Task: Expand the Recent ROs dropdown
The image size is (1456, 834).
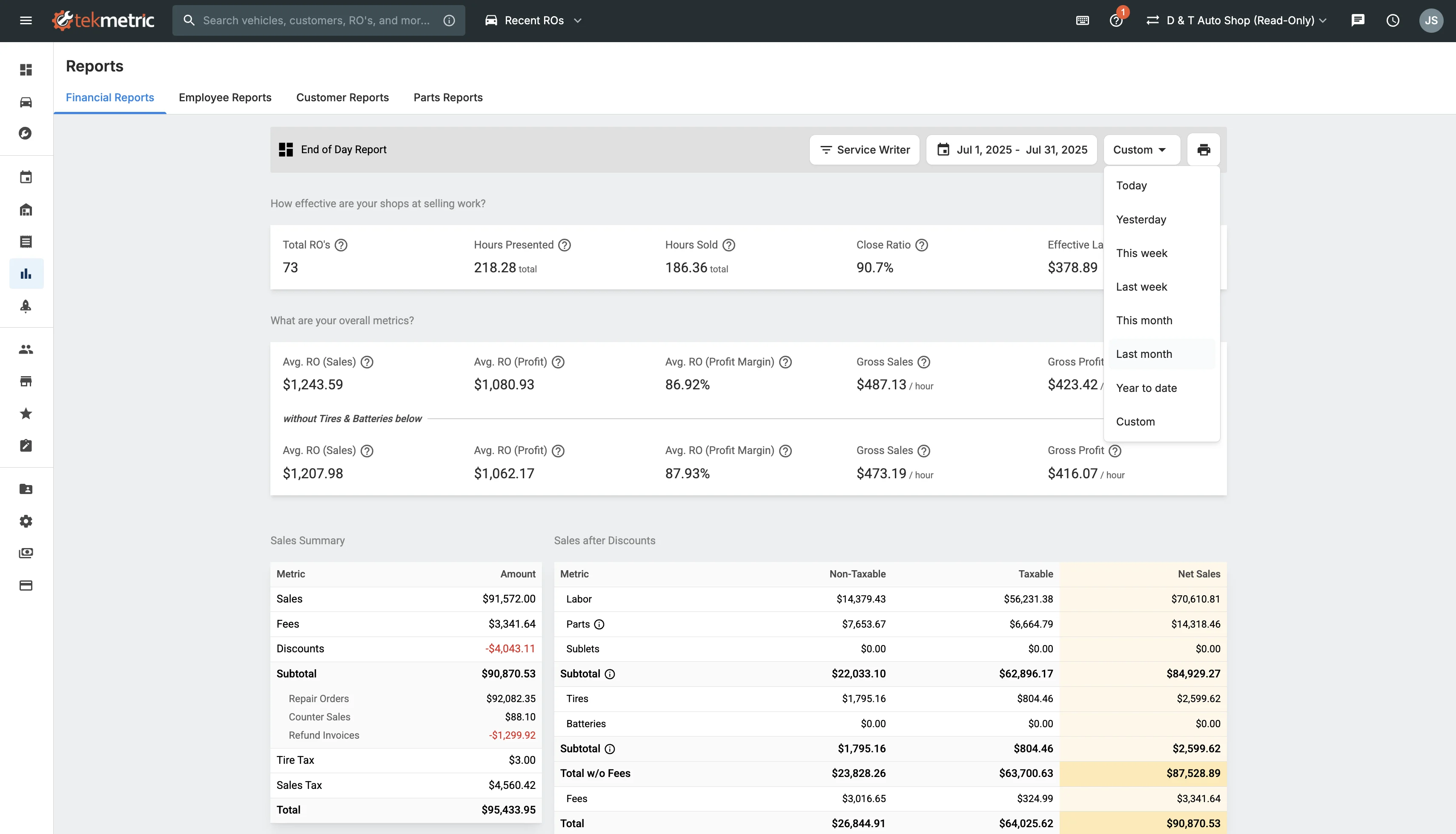Action: pyautogui.click(x=533, y=20)
